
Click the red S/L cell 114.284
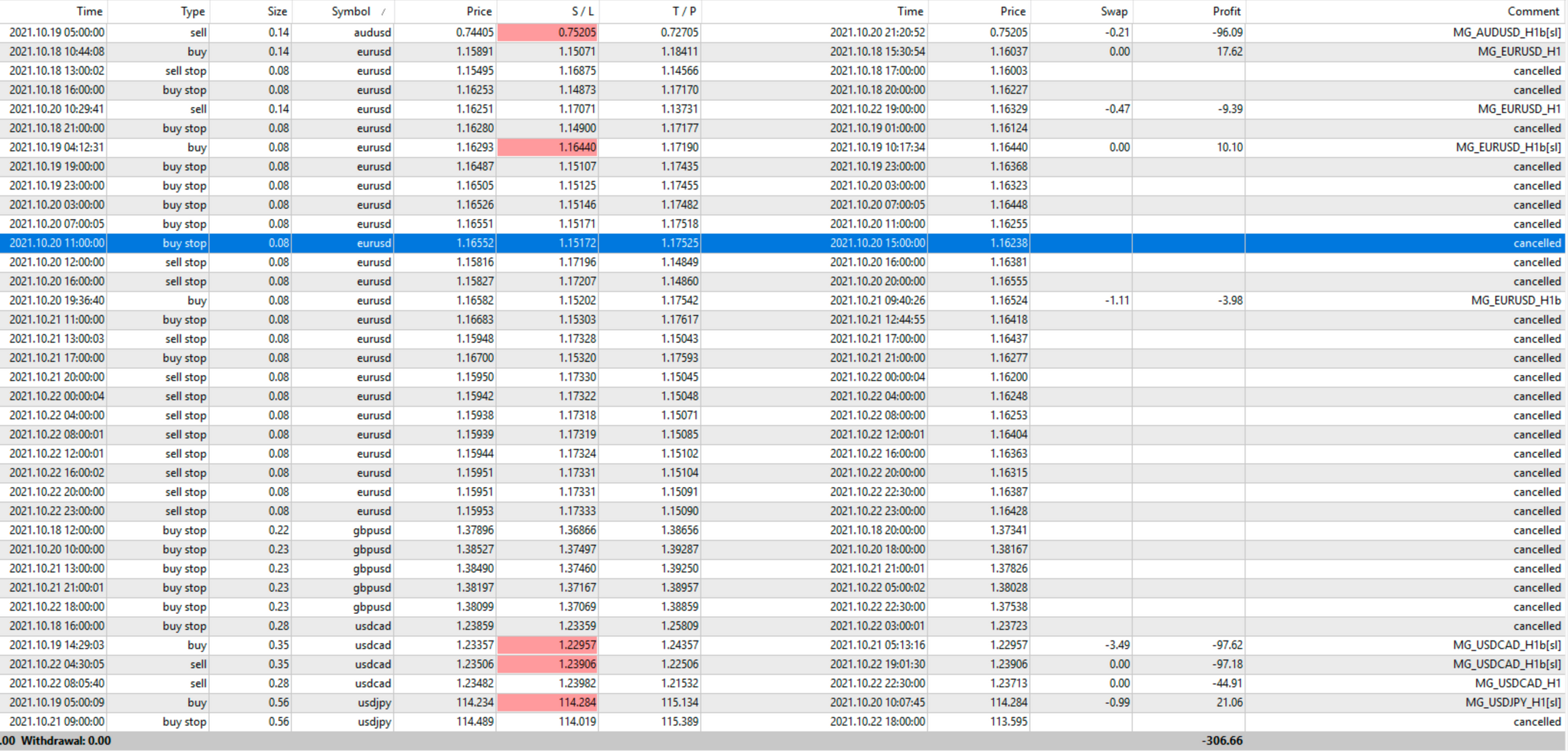[547, 702]
